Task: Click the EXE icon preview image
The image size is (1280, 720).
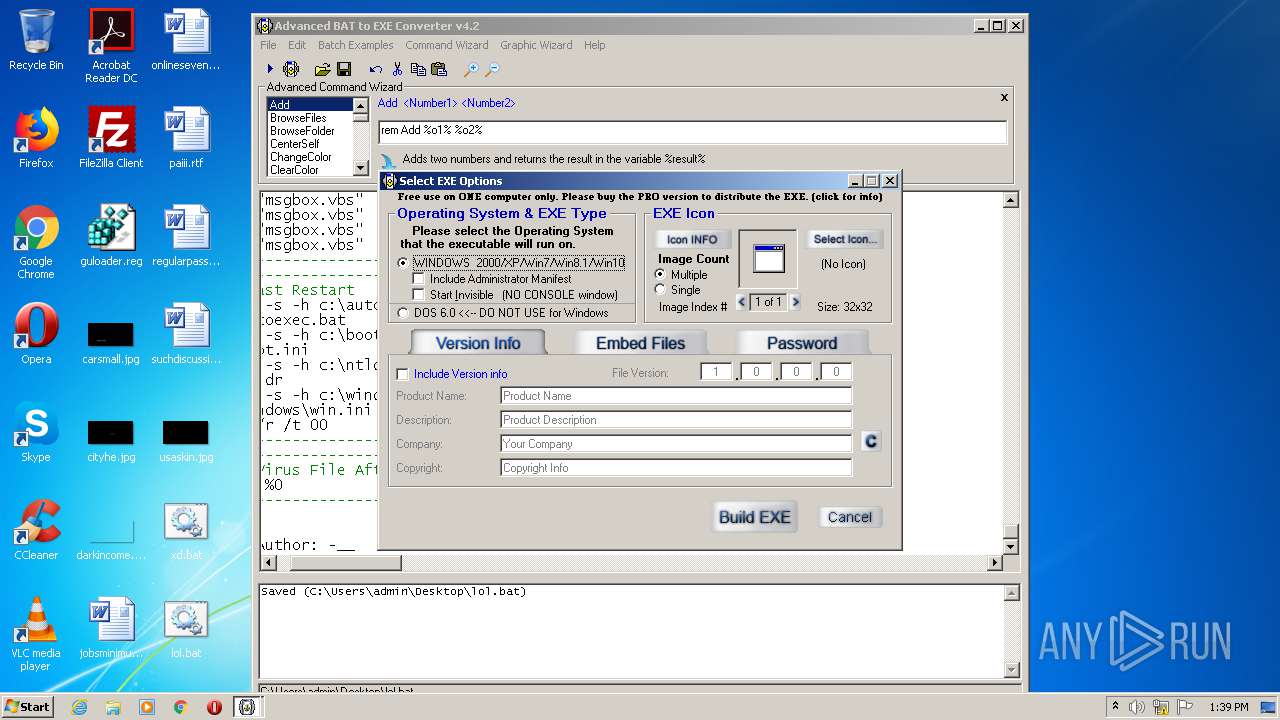Action: [768, 259]
